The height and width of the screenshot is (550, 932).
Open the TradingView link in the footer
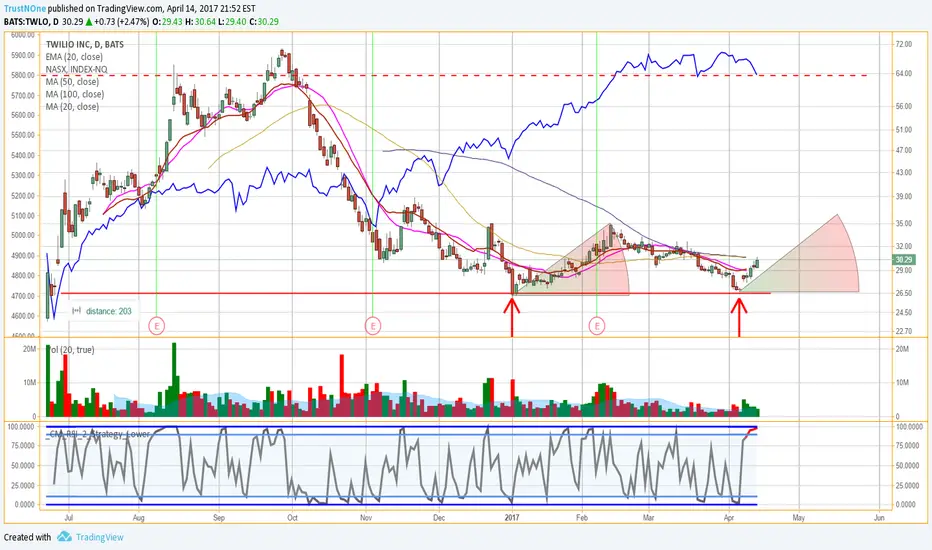pyautogui.click(x=99, y=538)
